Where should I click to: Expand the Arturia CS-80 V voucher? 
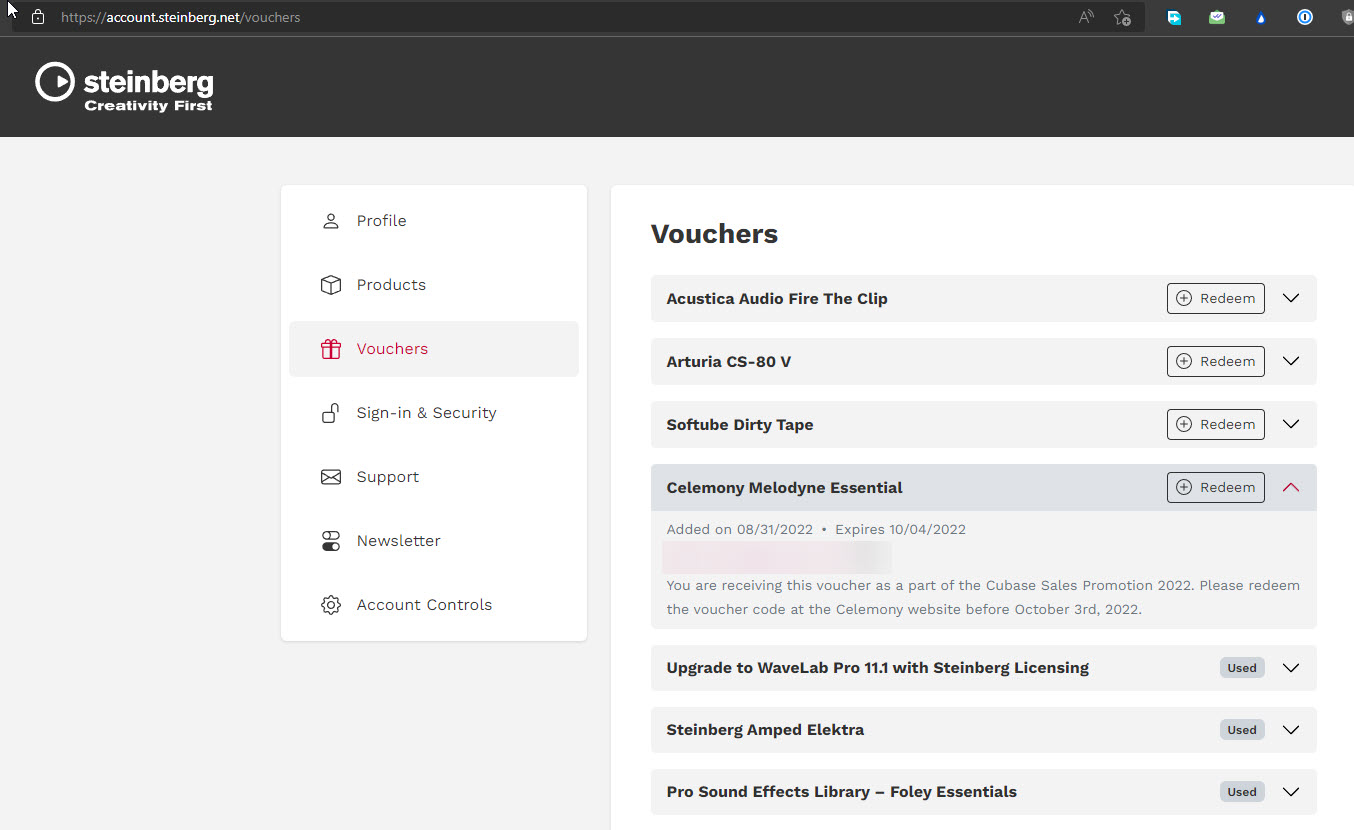(1291, 361)
